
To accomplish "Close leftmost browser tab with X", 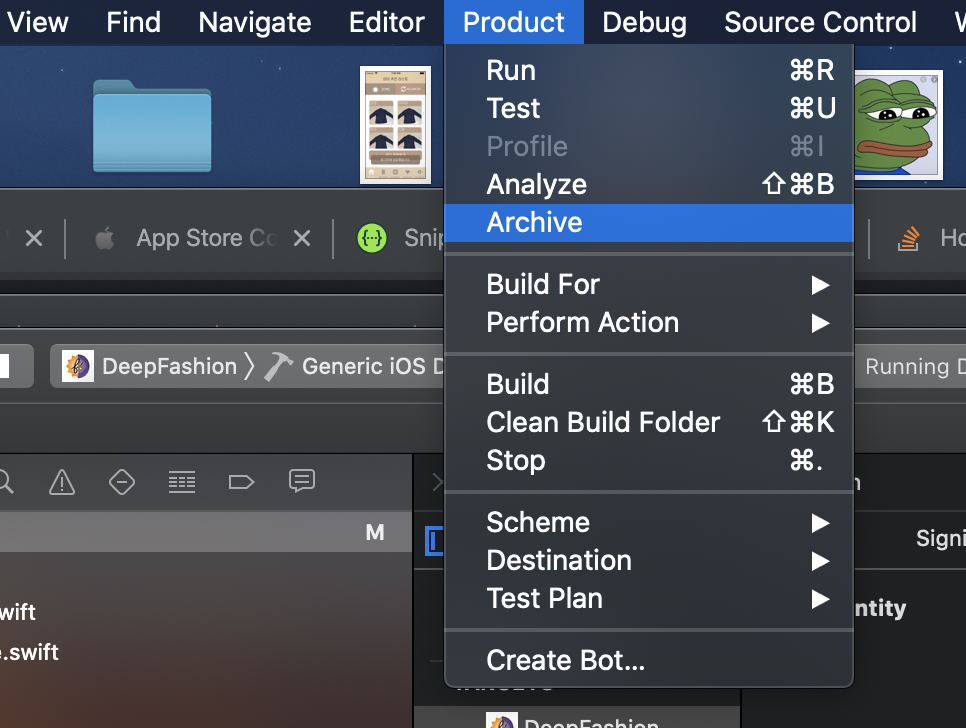I will [34, 238].
